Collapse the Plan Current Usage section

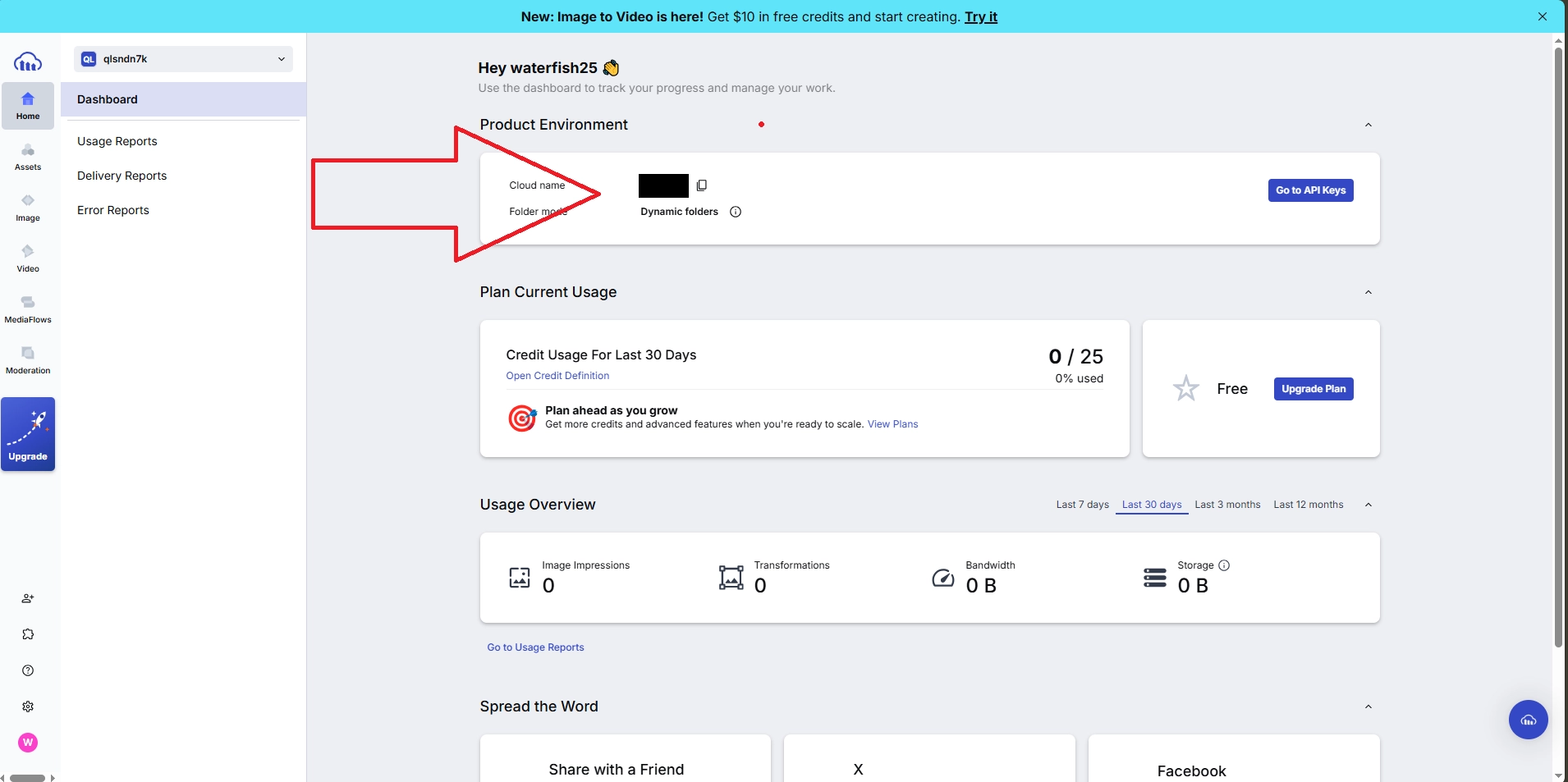click(1369, 292)
